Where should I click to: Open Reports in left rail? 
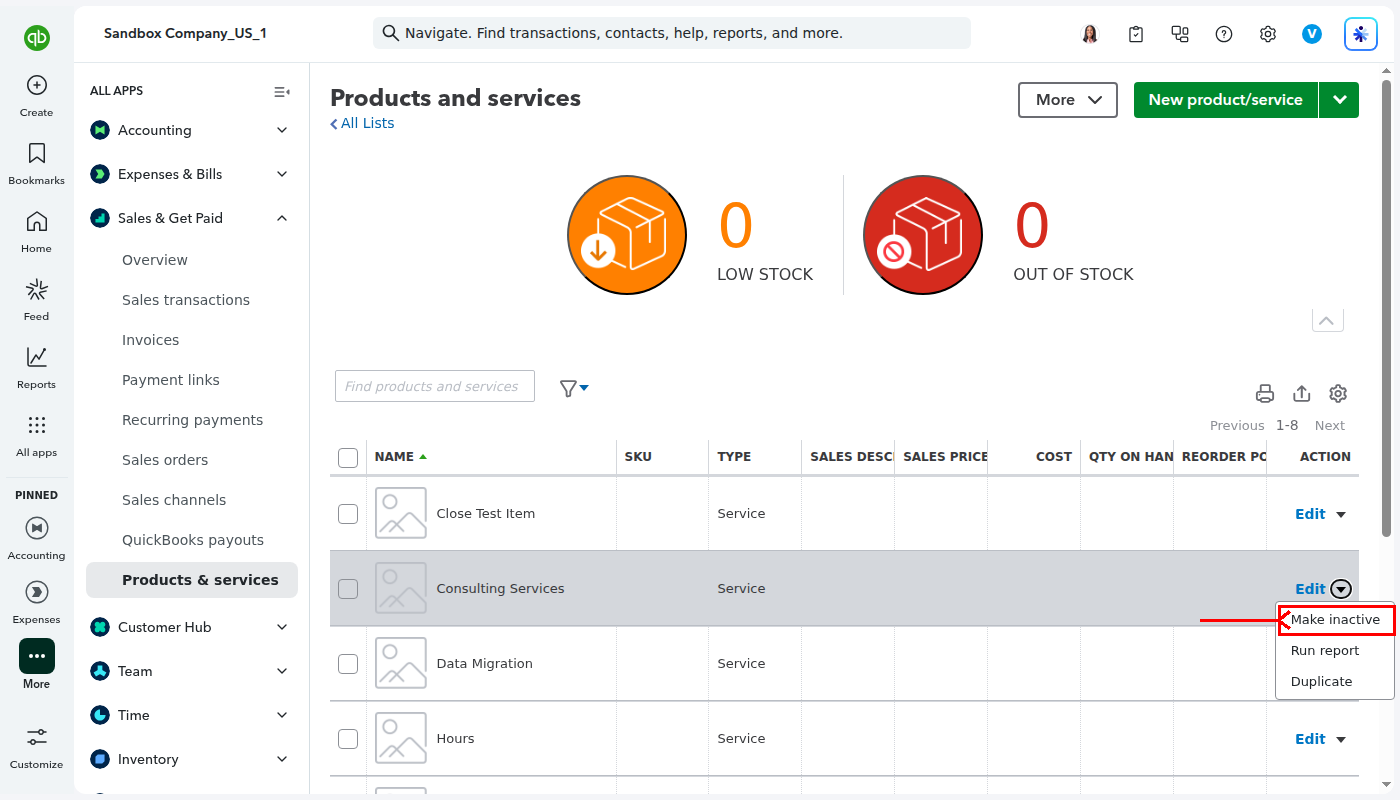(37, 357)
